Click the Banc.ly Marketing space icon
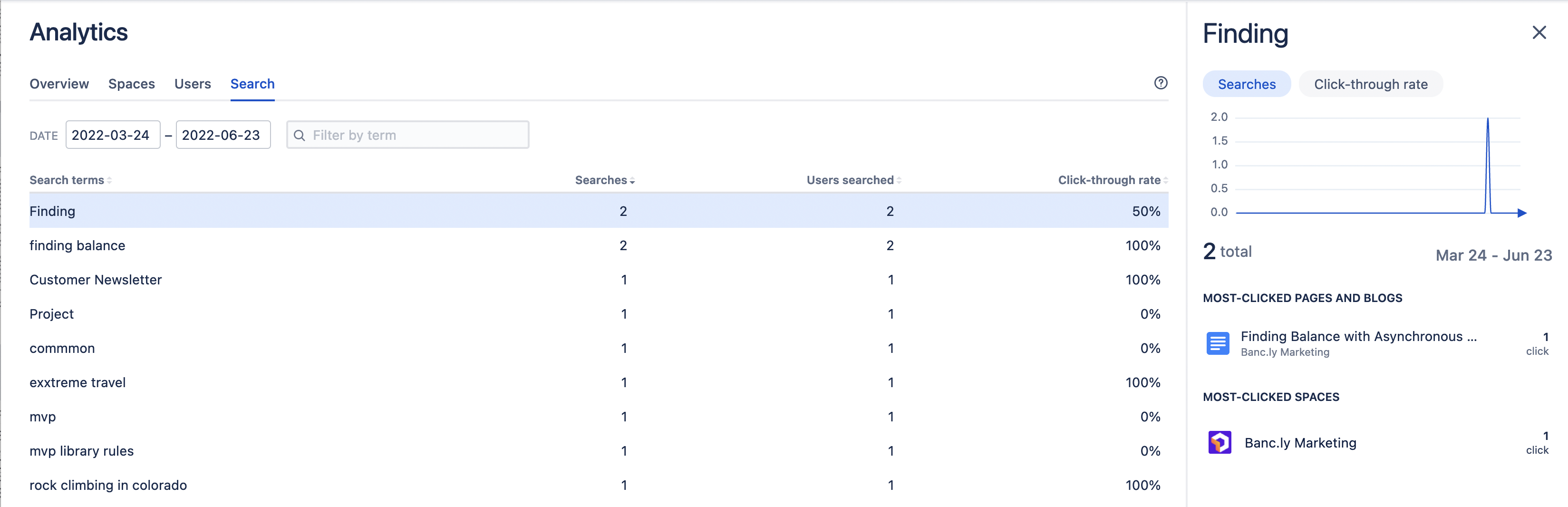This screenshot has height=507, width=1568. pos(1219,442)
